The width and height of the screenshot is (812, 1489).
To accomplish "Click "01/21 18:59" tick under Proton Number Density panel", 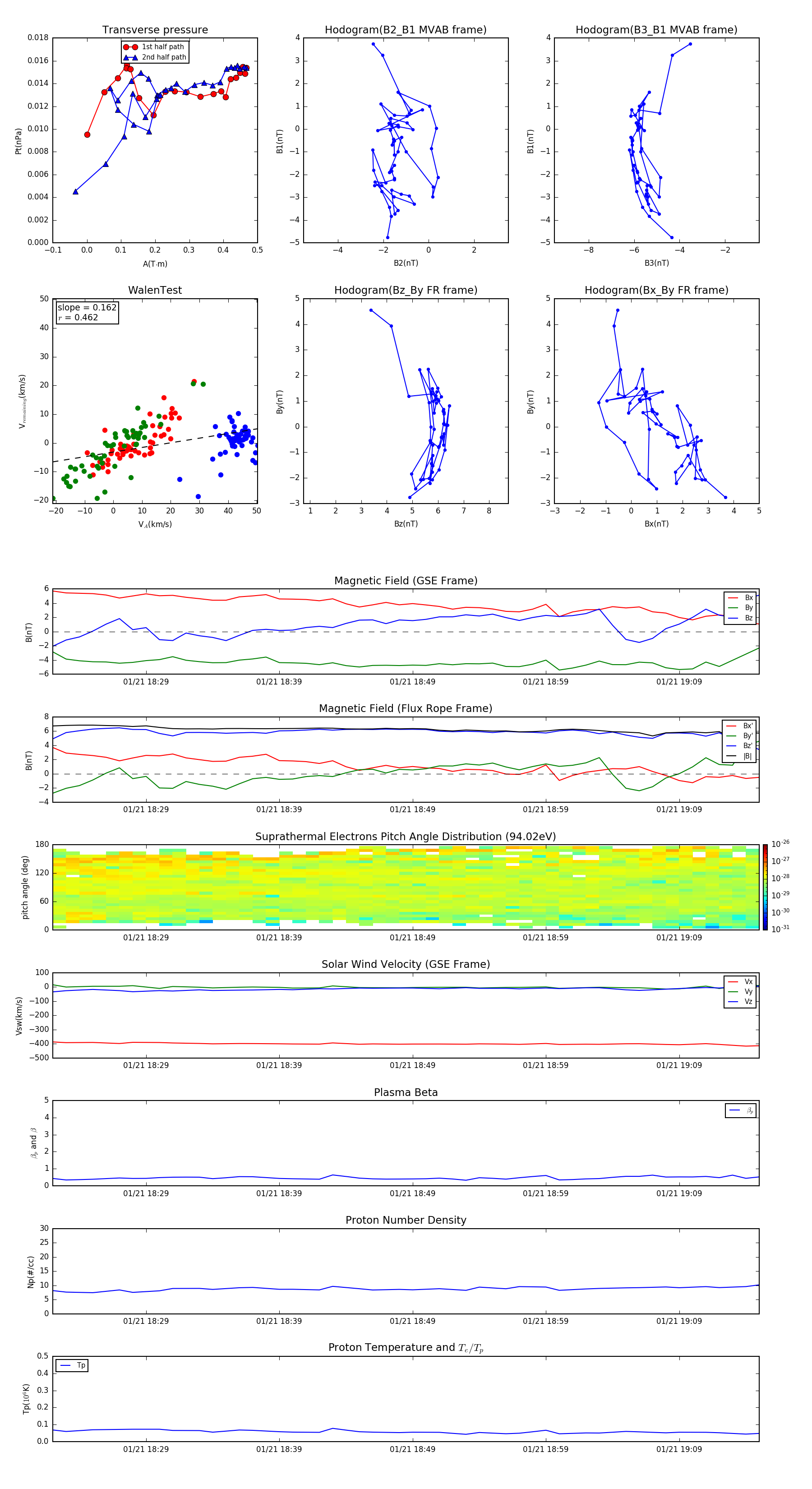I will [545, 1321].
